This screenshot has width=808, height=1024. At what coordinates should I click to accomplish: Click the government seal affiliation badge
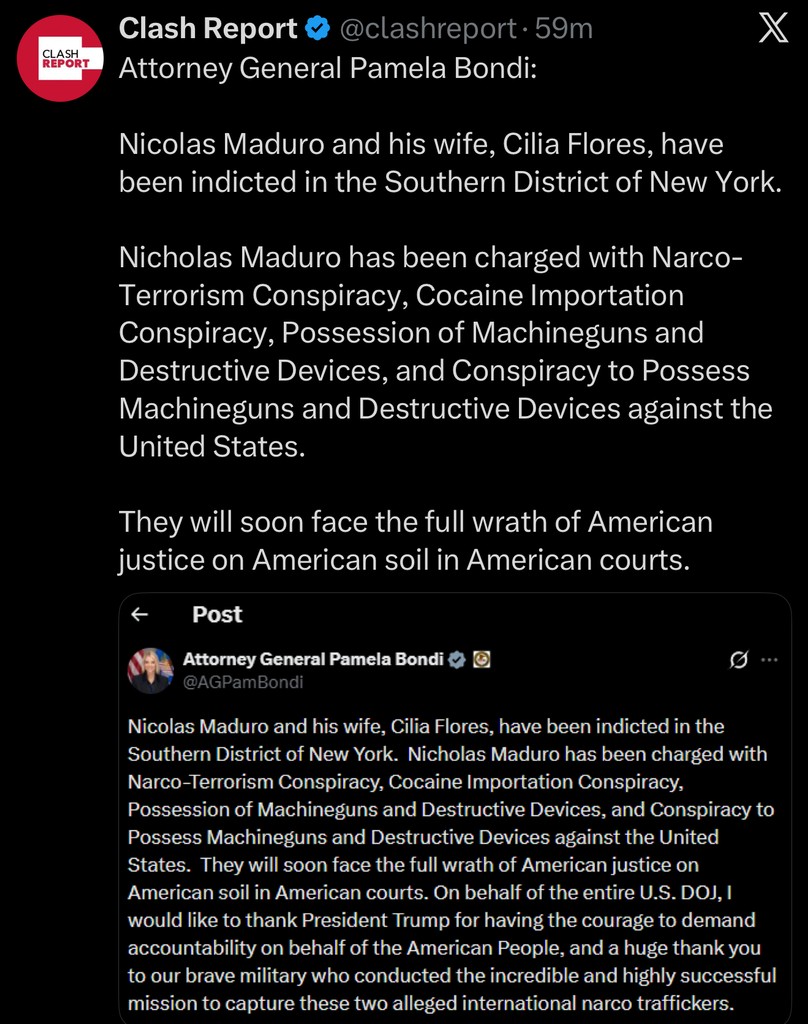tap(481, 659)
